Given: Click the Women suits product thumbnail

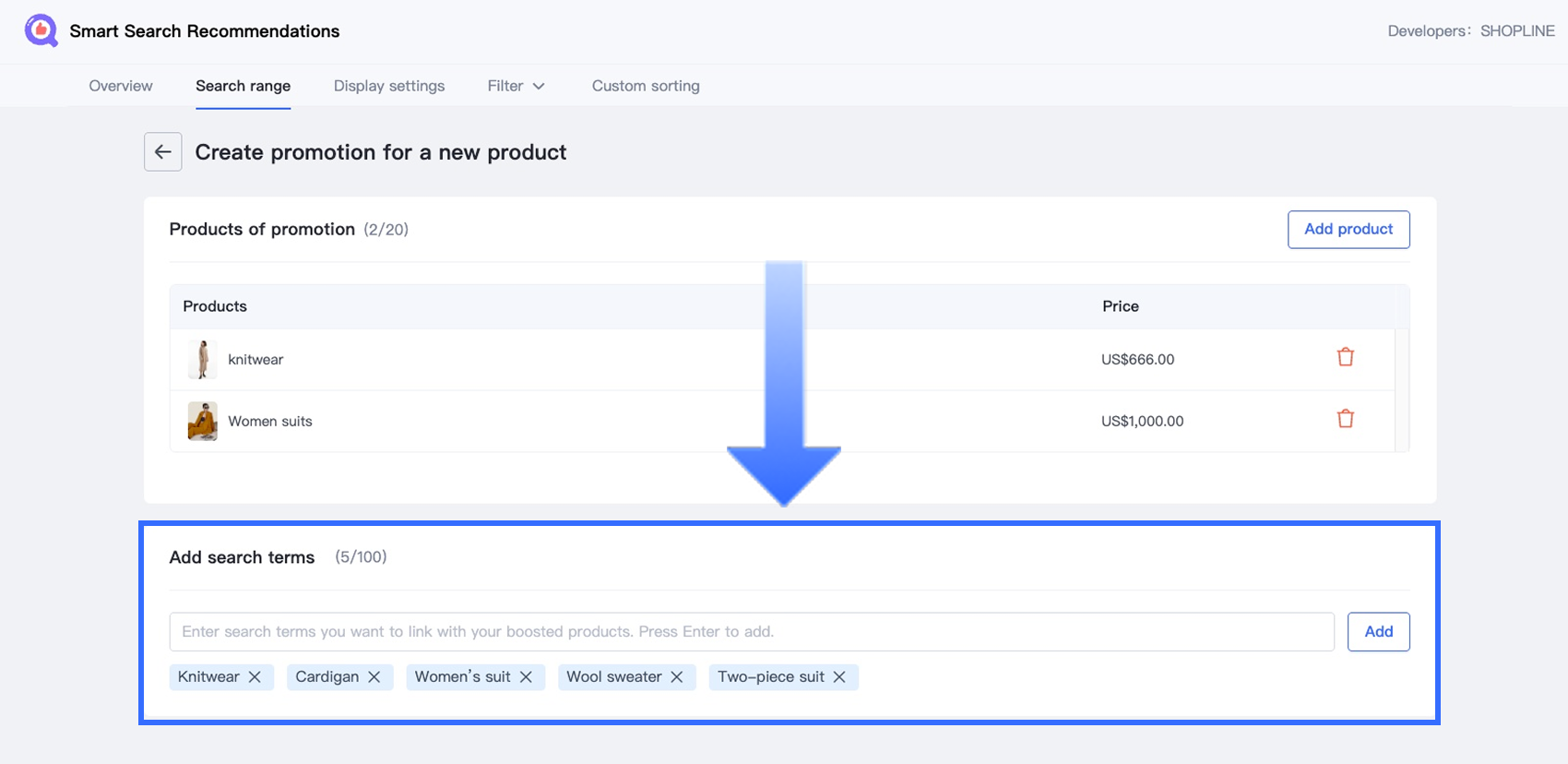Looking at the screenshot, I should [x=203, y=421].
